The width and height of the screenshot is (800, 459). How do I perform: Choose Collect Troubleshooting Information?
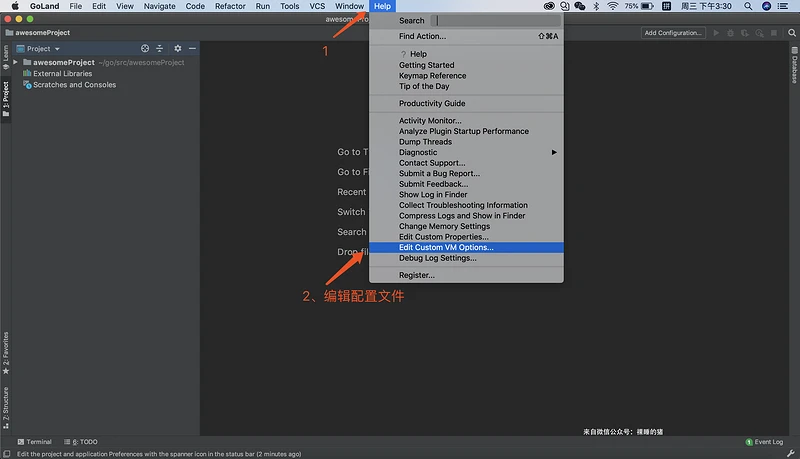pyautogui.click(x=466, y=205)
